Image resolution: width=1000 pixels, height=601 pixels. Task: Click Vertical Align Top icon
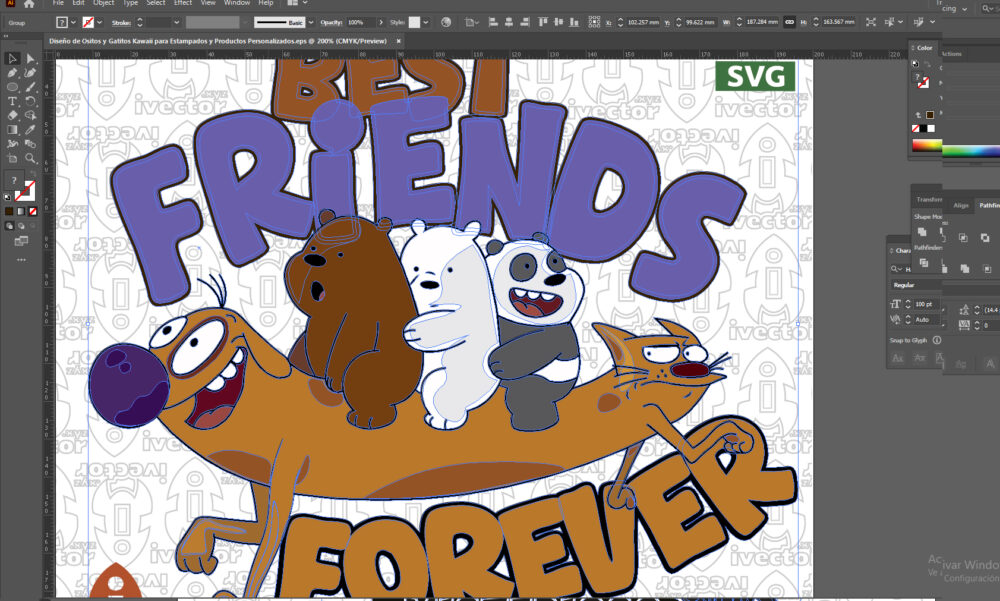click(x=543, y=22)
